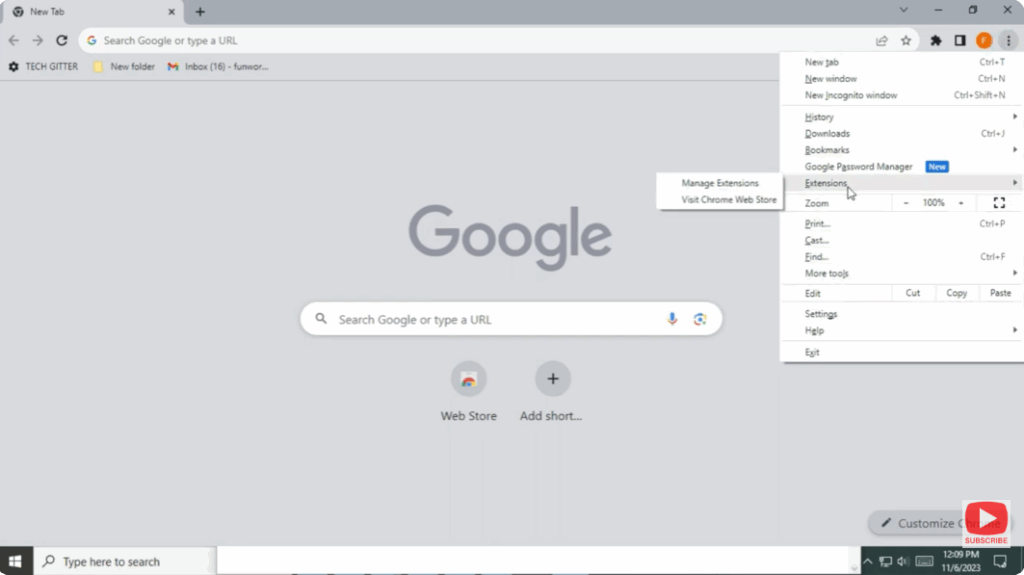Open Gmail Inbox bookmark
1024x575 pixels.
[x=217, y=67]
